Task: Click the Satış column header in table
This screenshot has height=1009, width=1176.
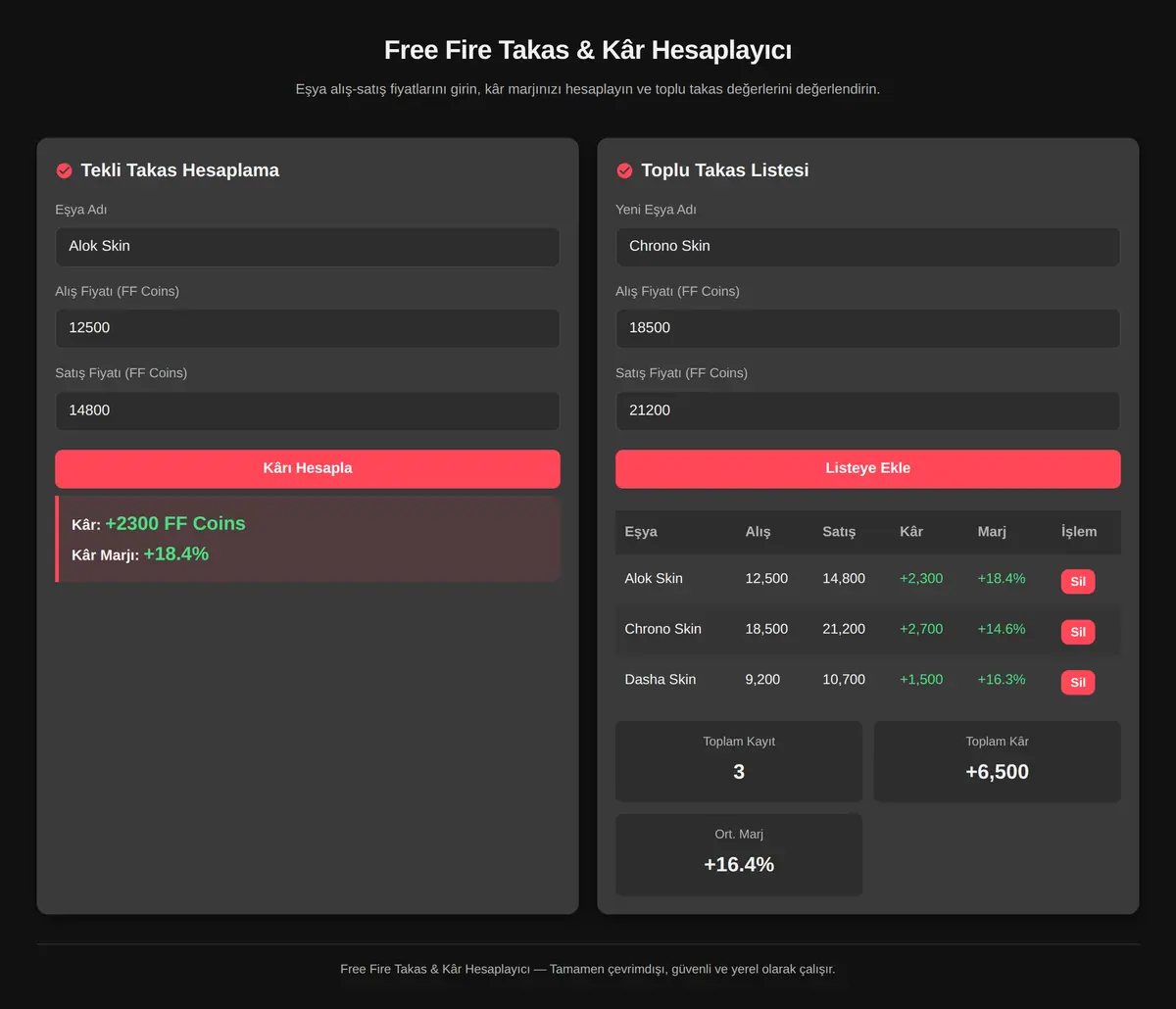Action: pos(839,532)
